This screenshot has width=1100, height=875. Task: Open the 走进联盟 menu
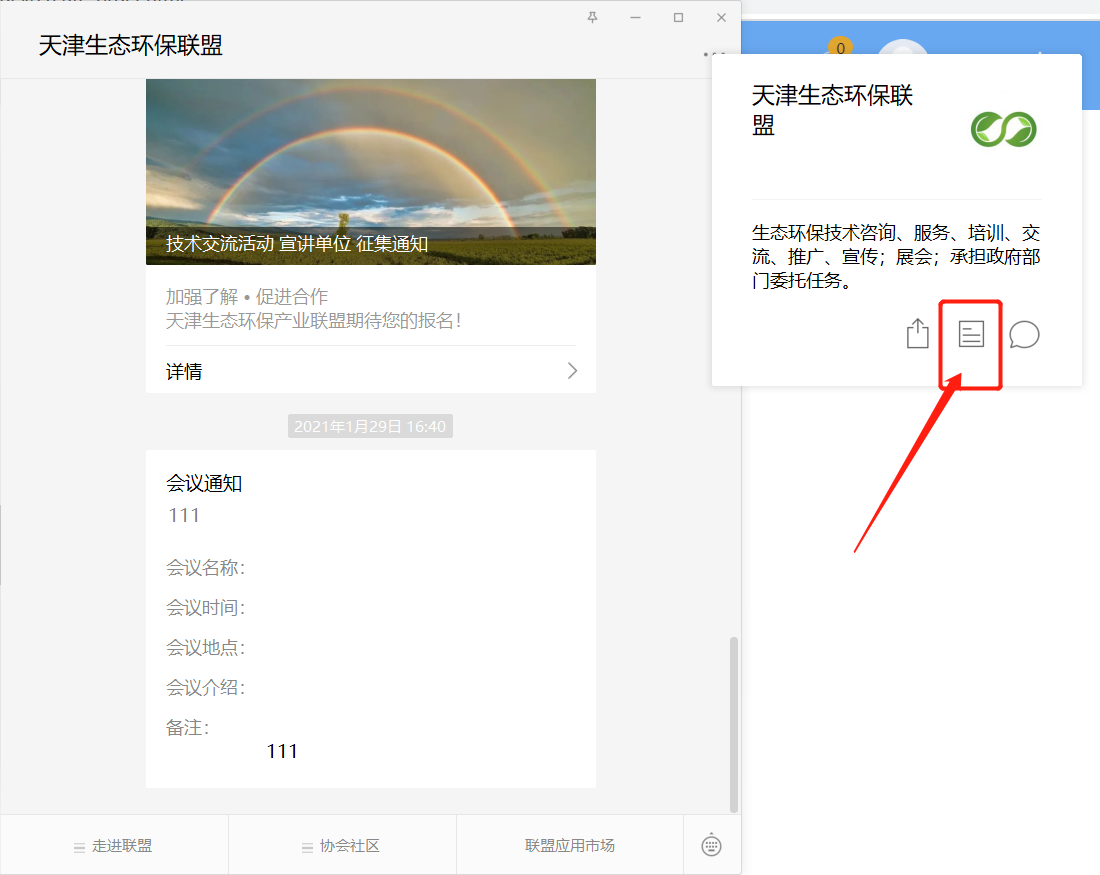pos(114,846)
